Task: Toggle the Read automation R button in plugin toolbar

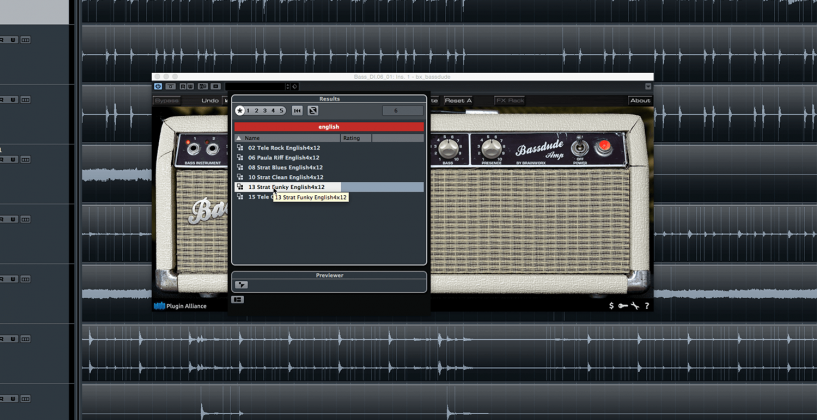Action: (183, 87)
